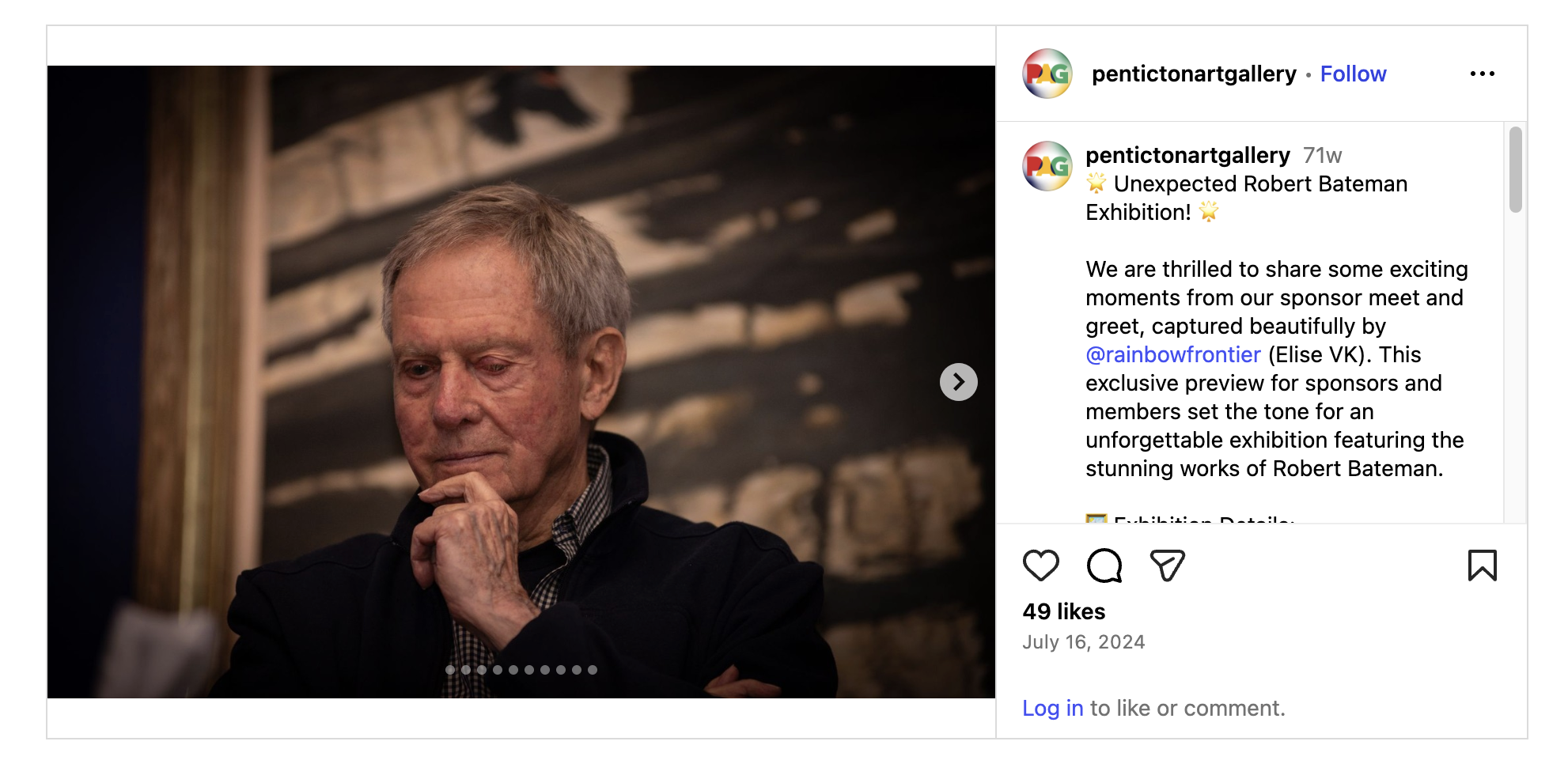1568x764 pixels.
Task: Follow the pentictonartgallery account
Action: 1353,74
